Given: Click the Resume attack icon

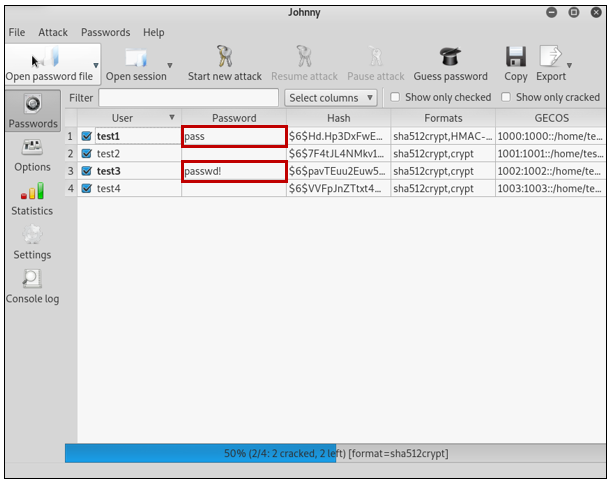Looking at the screenshot, I should point(304,56).
